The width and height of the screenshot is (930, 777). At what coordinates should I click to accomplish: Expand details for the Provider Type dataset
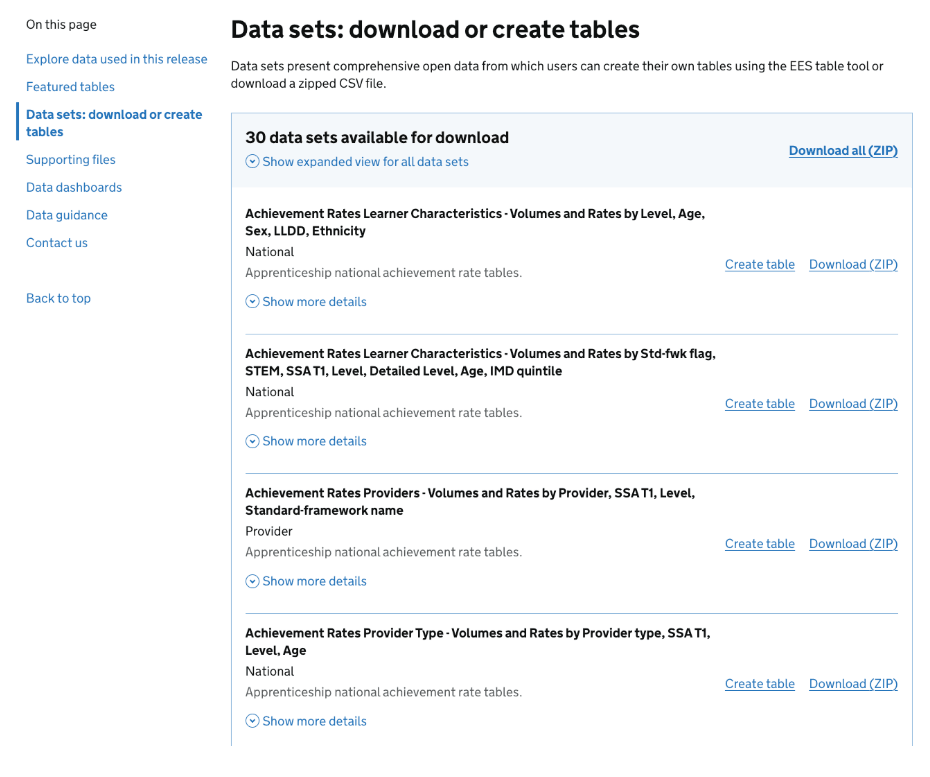252,721
